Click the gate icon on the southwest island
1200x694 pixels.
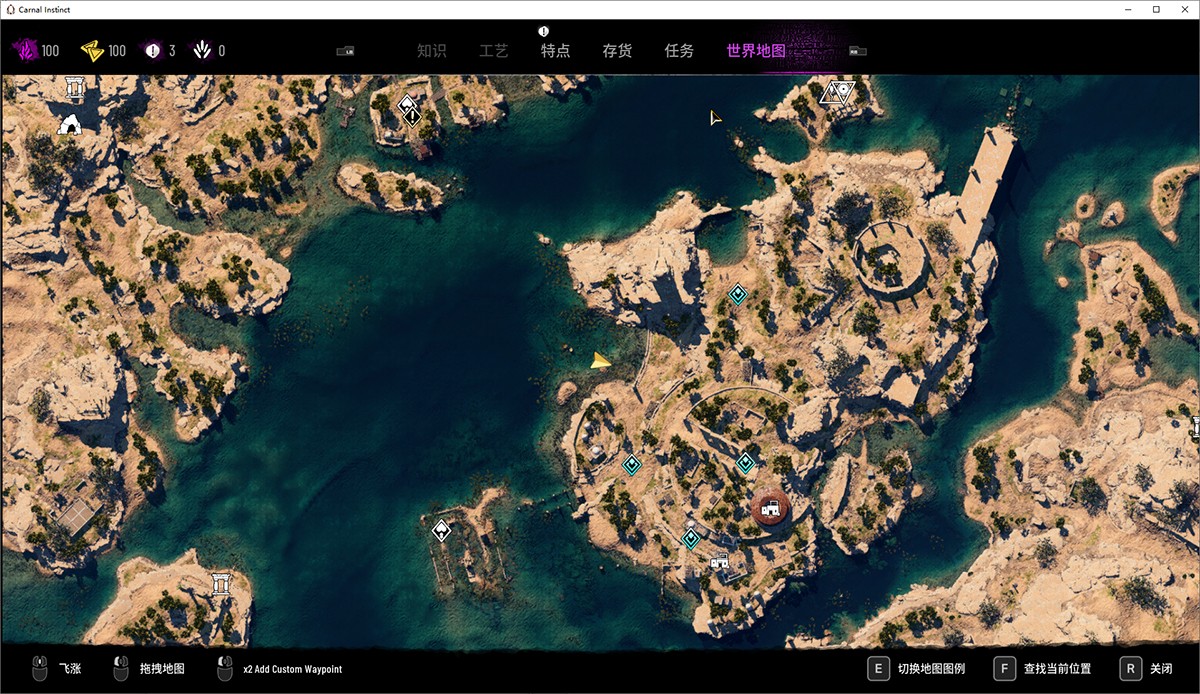[x=221, y=583]
